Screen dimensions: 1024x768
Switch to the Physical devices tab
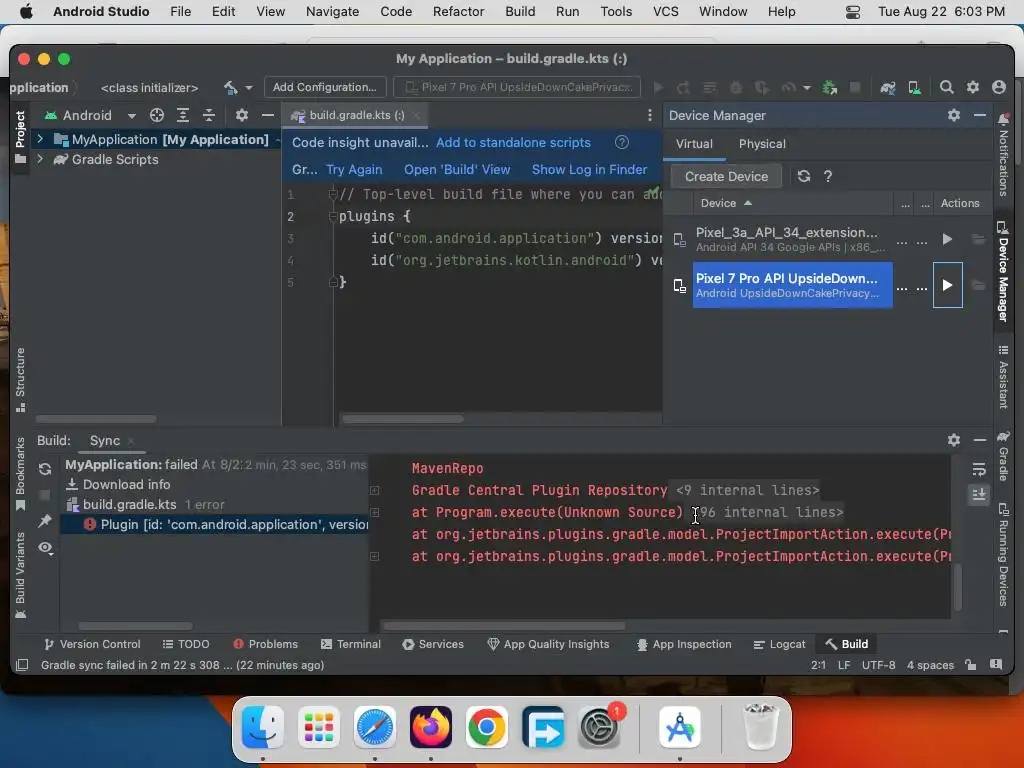(762, 144)
